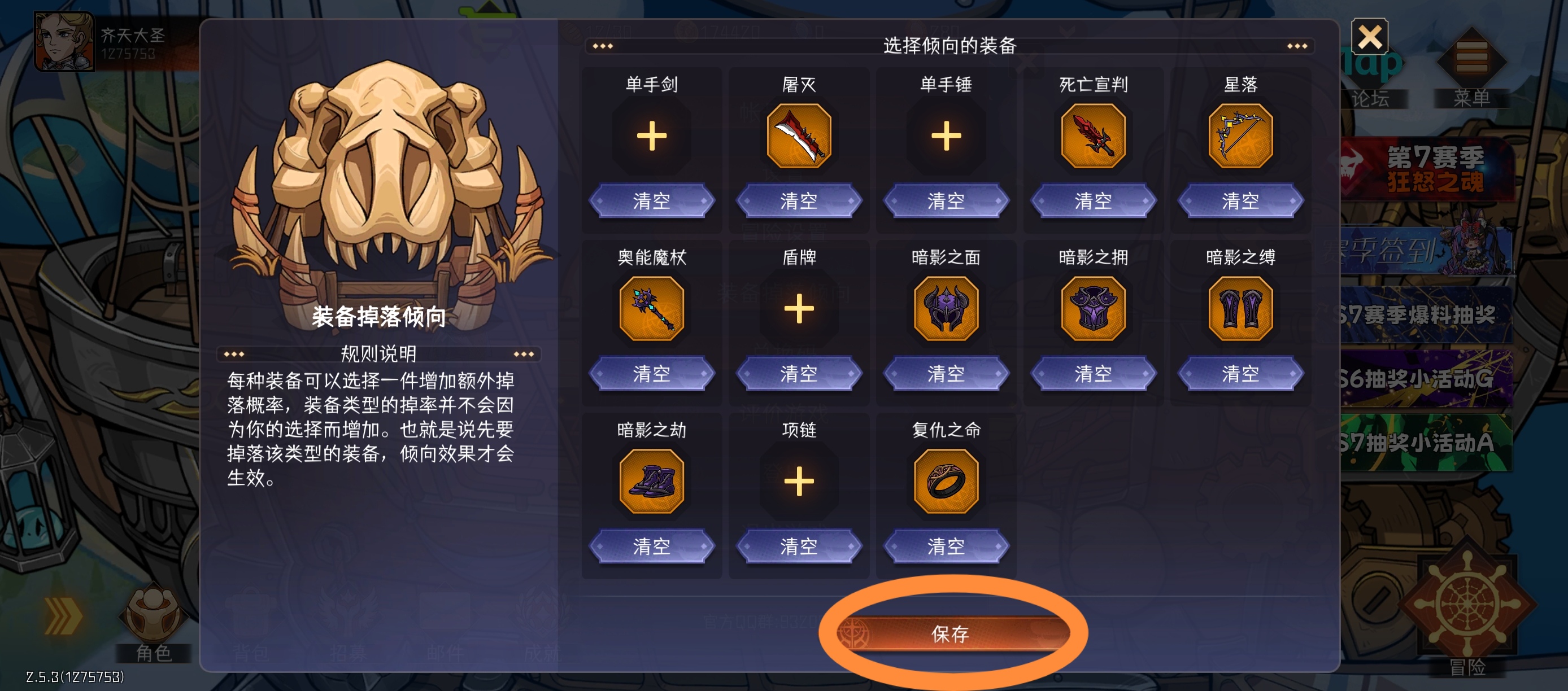Add equipment in the 项链 plus slot

799,481
